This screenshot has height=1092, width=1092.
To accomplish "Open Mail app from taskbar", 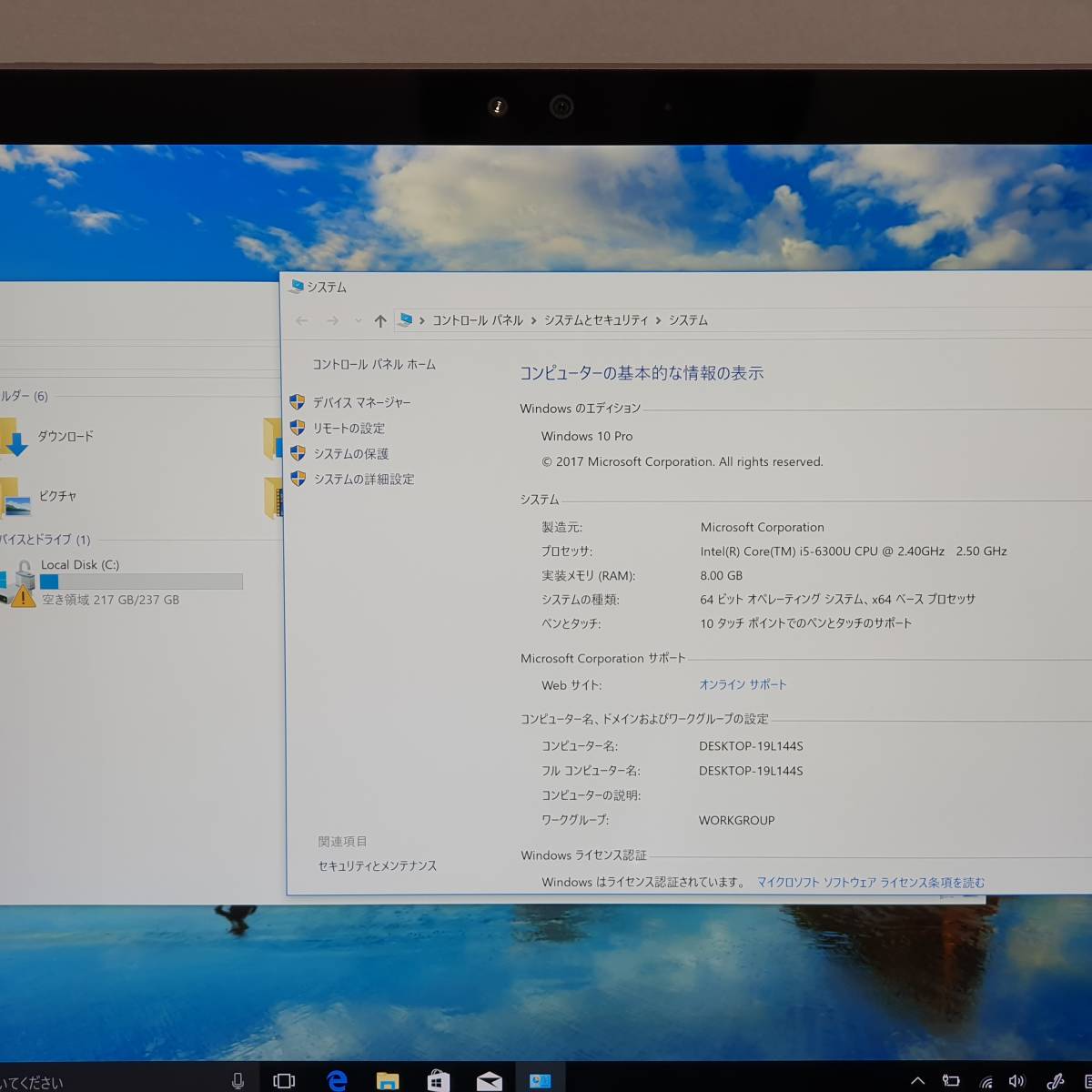I will (x=489, y=1080).
